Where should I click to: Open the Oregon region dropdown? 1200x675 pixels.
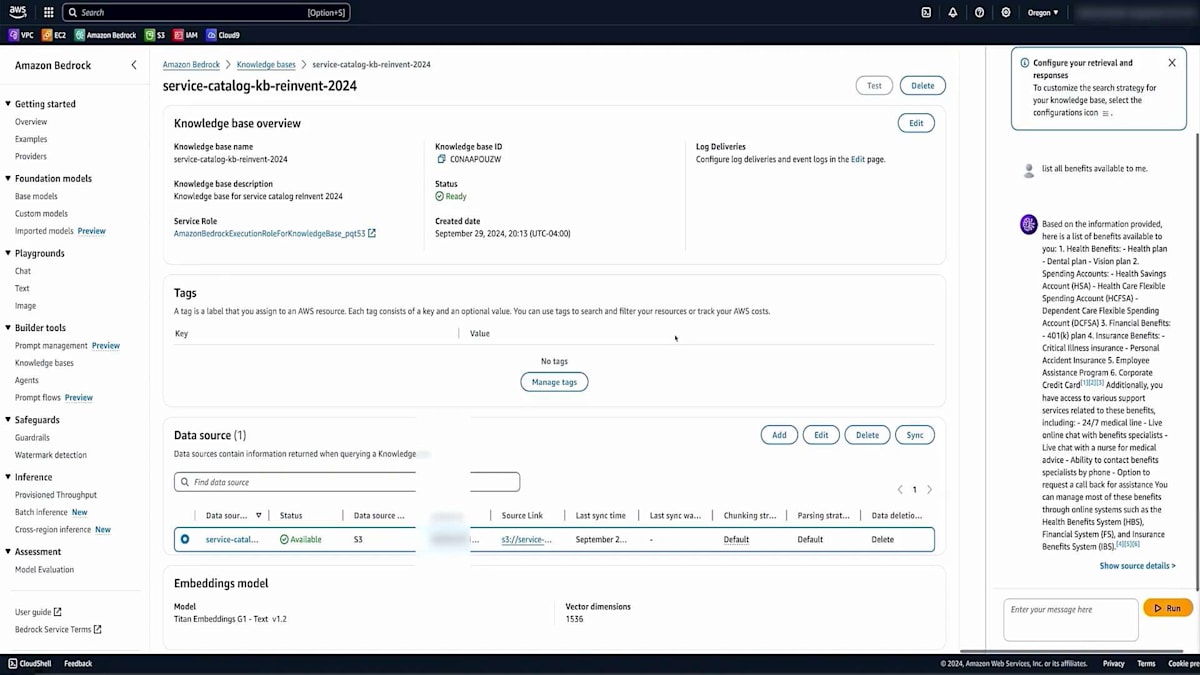coord(1042,13)
